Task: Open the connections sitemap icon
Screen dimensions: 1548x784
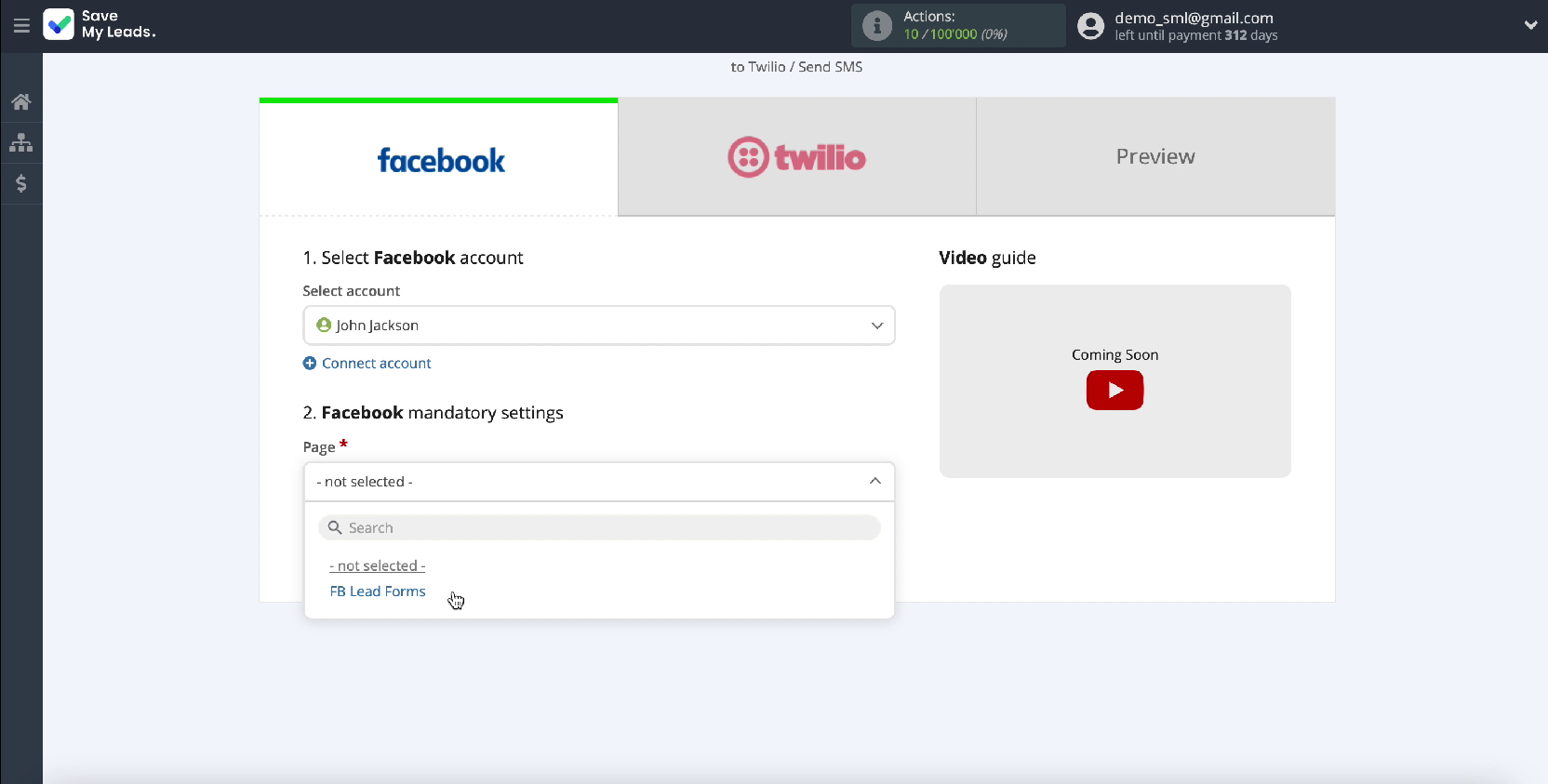Action: tap(21, 143)
